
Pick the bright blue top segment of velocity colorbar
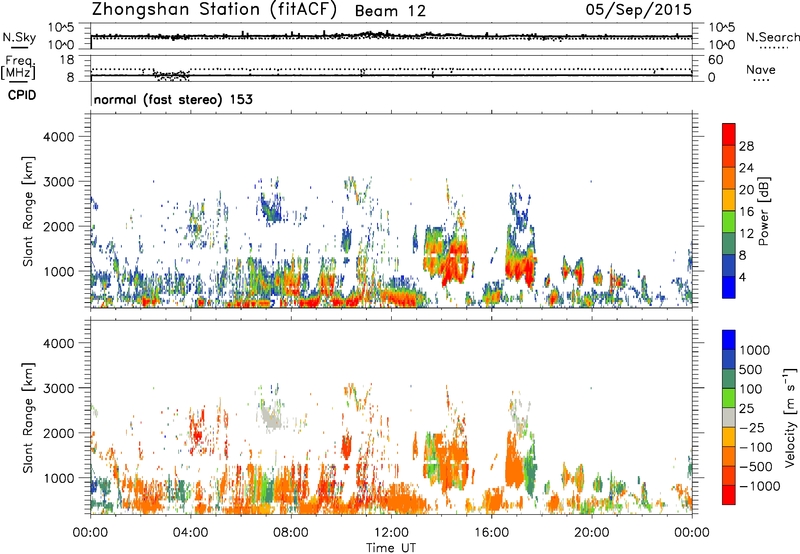729,340
